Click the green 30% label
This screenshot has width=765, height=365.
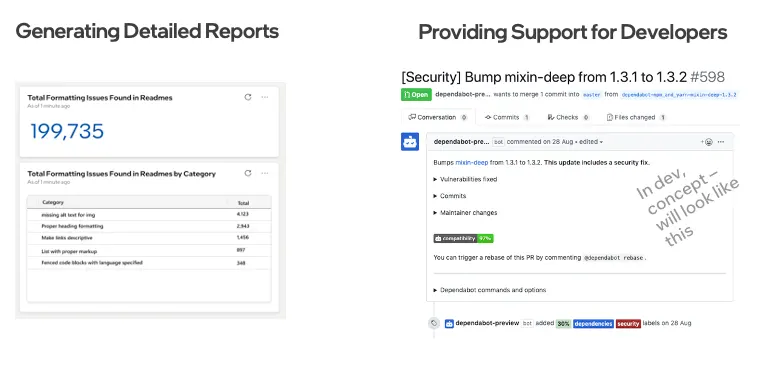click(x=564, y=324)
